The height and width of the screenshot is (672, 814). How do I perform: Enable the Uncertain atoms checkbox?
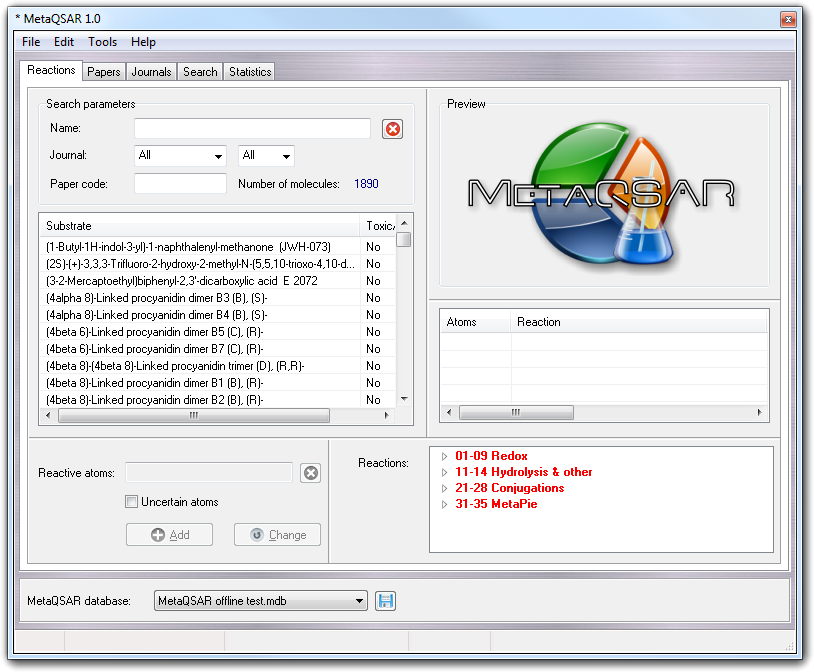(x=131, y=502)
